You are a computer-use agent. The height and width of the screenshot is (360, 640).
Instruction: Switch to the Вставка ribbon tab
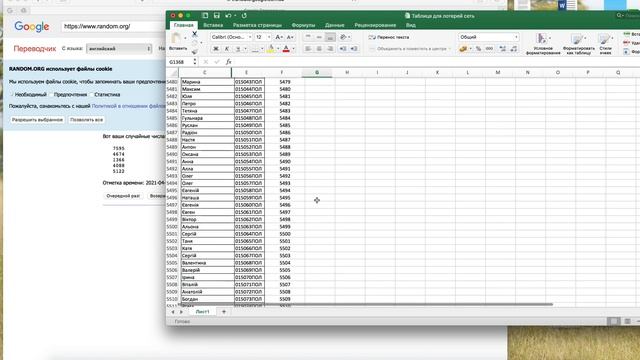(x=213, y=25)
